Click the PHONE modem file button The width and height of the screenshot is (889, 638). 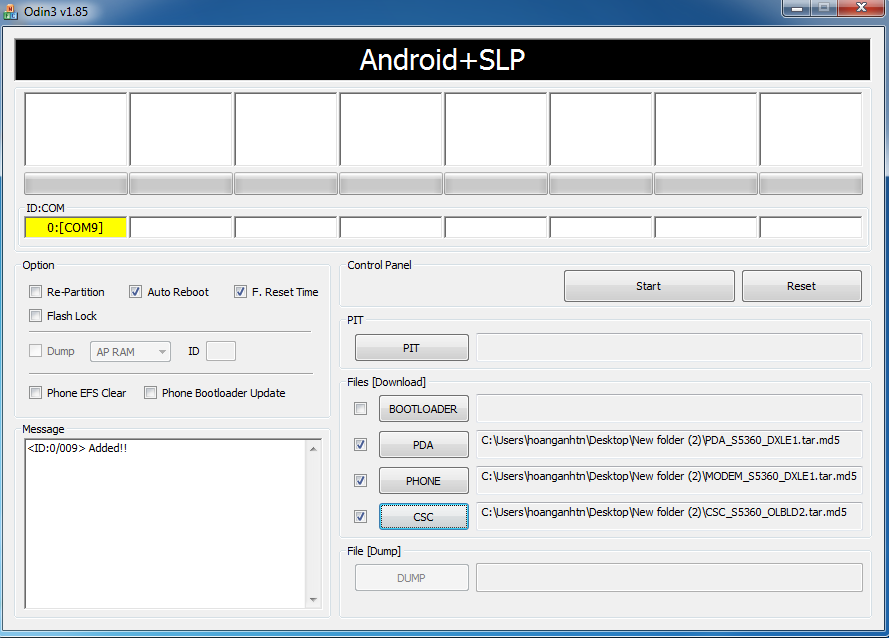coord(423,481)
